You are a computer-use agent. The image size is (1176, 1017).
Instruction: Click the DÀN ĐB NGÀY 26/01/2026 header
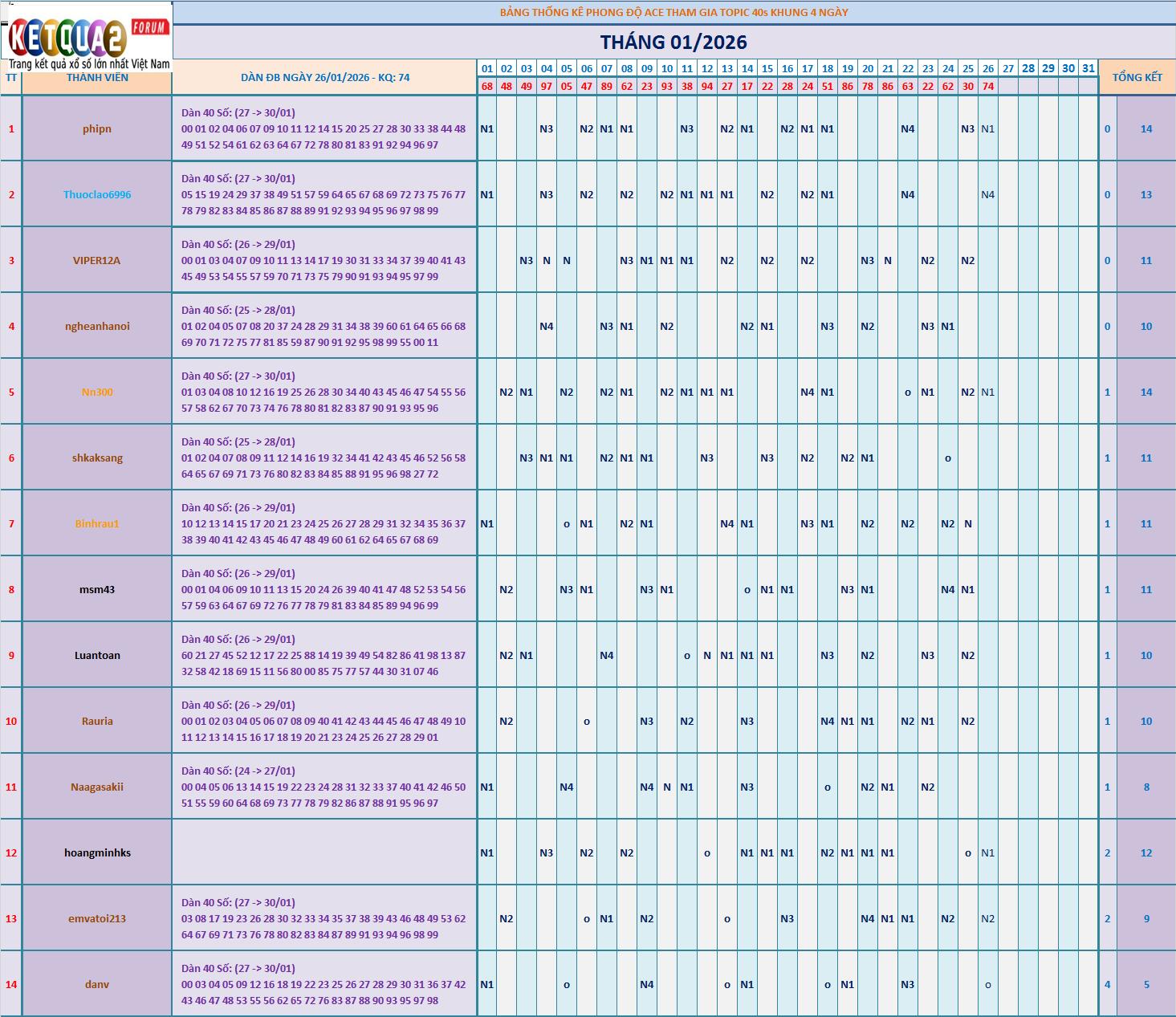pos(325,78)
